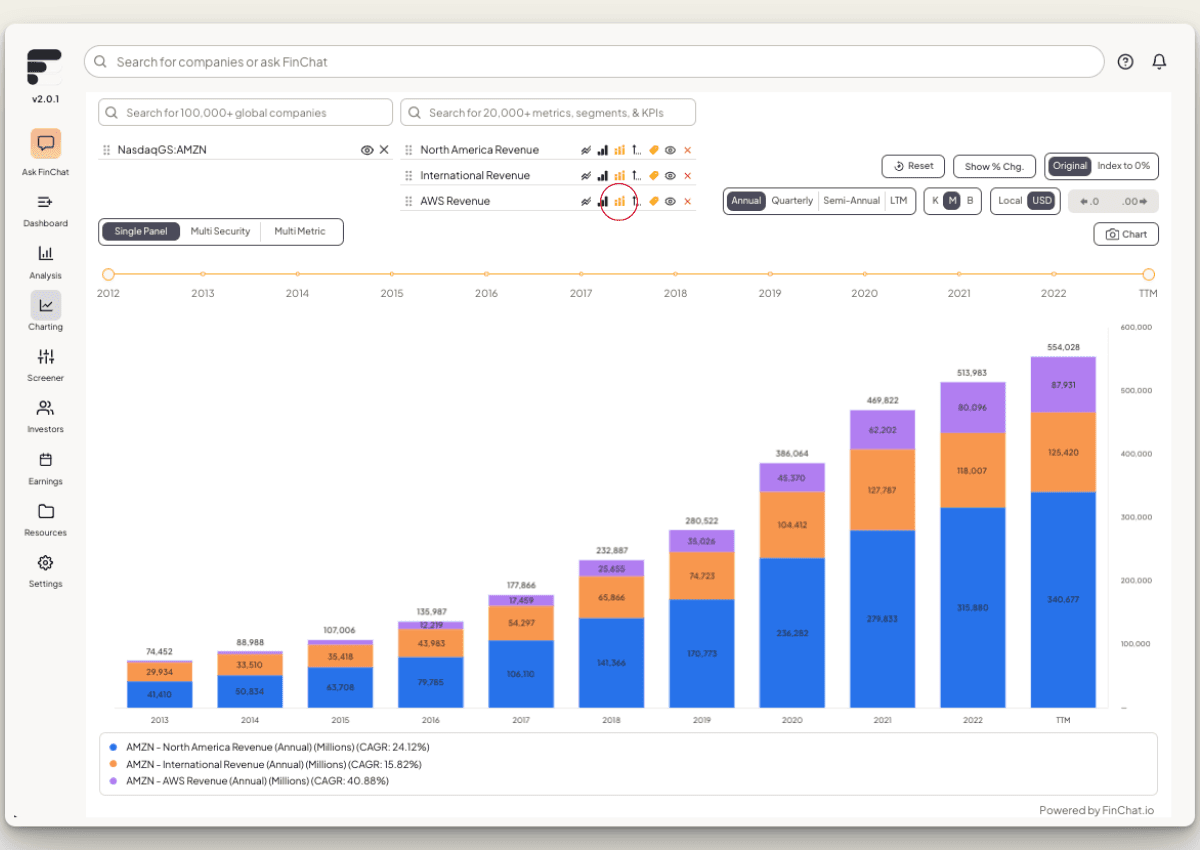Remove International Revenue metric
The height and width of the screenshot is (850, 1200).
click(687, 176)
